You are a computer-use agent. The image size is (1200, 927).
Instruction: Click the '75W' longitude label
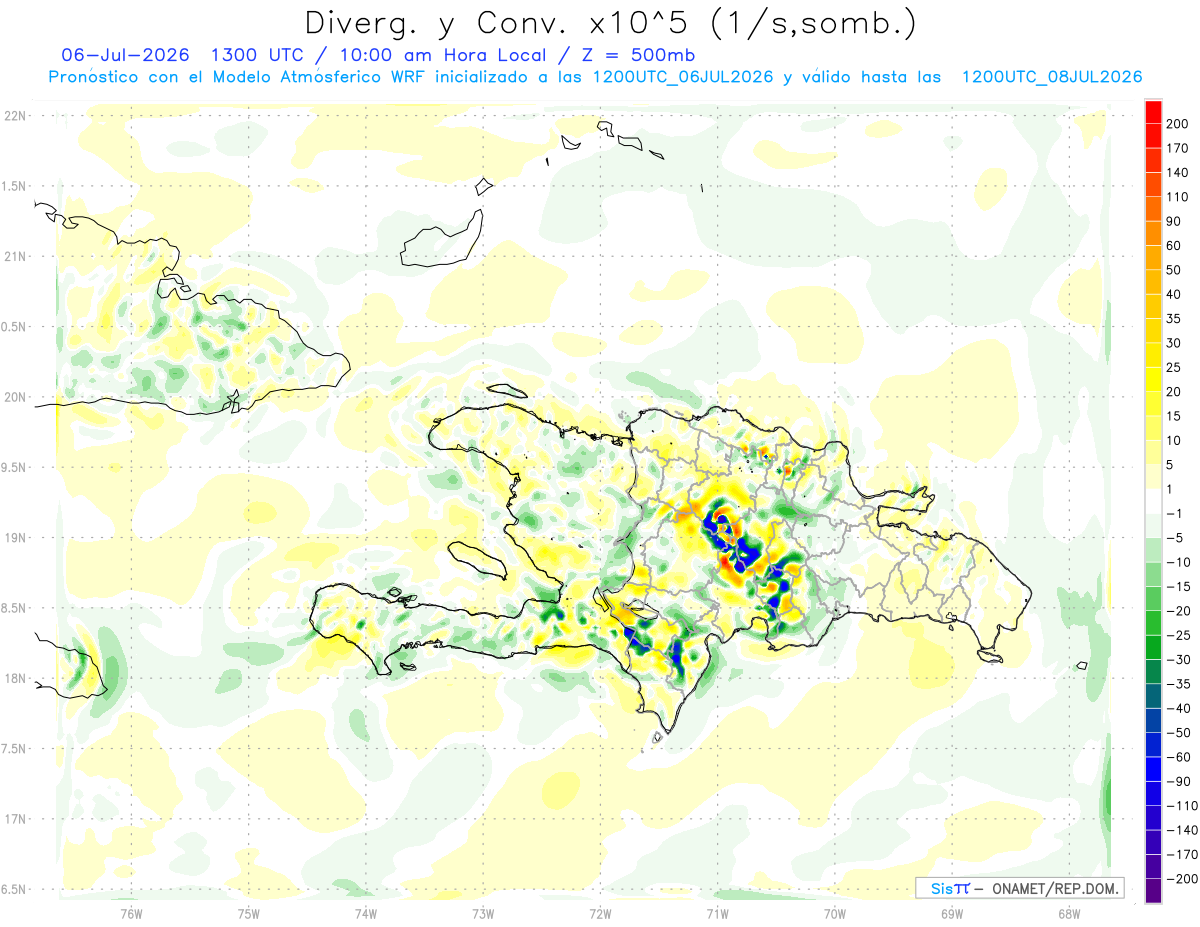click(248, 912)
